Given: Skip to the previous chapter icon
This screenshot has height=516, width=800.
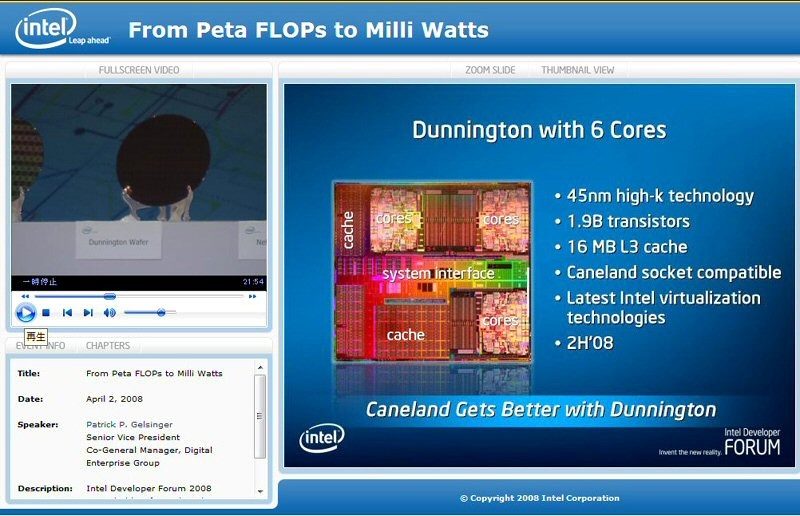Looking at the screenshot, I should coord(67,312).
